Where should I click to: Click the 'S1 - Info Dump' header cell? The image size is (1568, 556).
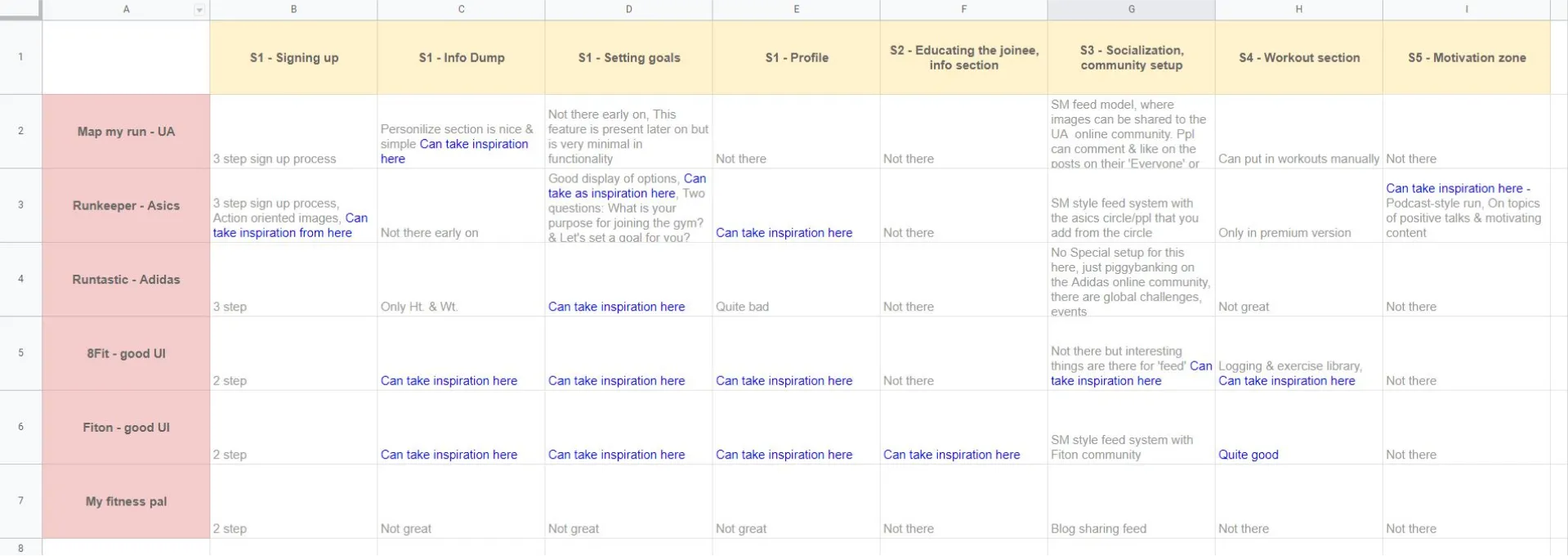pos(461,57)
